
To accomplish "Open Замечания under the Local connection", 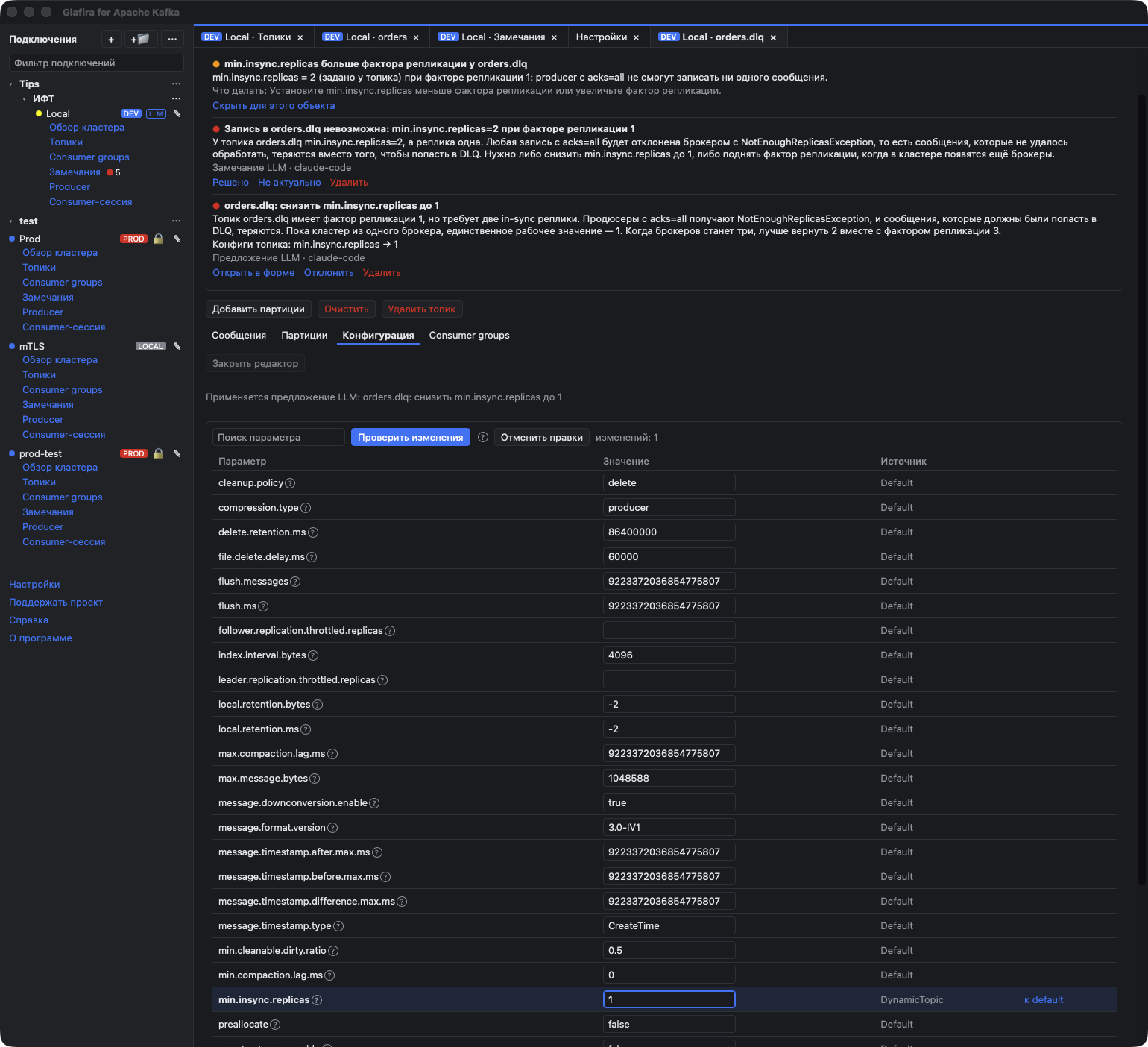I will pyautogui.click(x=75, y=172).
